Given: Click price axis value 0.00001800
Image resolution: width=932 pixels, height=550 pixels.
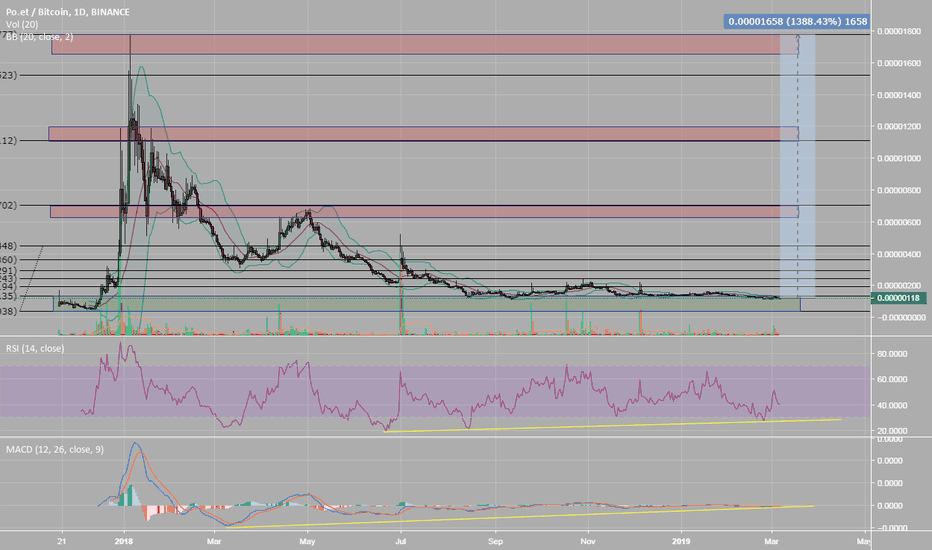Looking at the screenshot, I should point(899,31).
